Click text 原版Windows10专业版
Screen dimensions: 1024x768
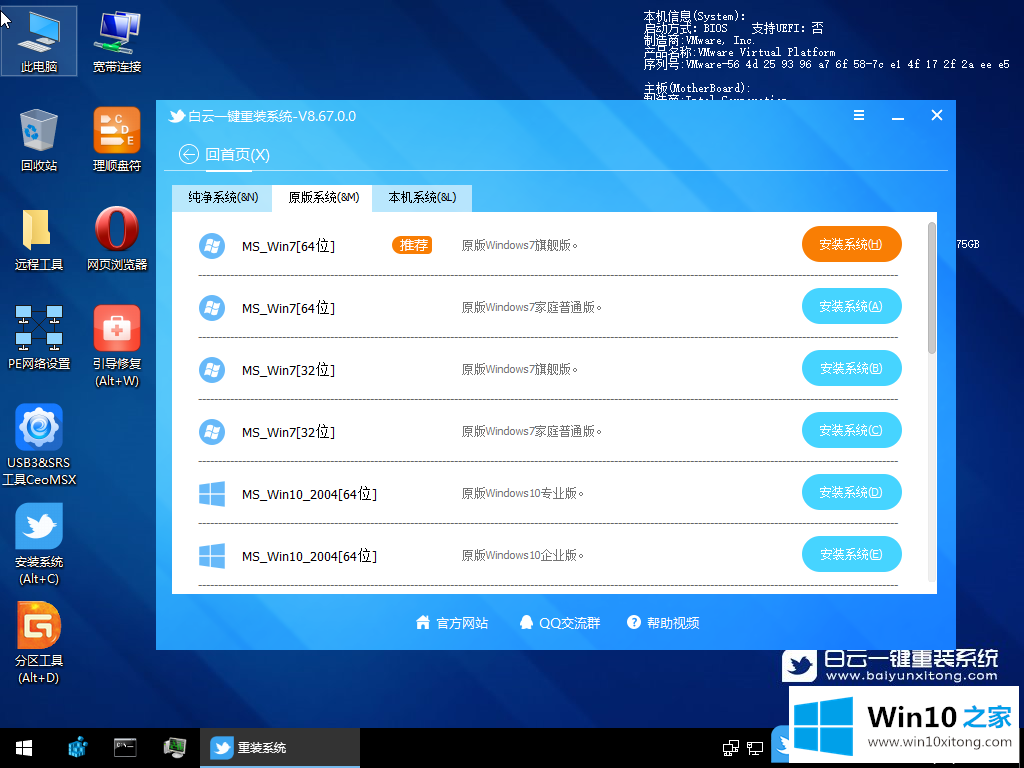pos(522,494)
